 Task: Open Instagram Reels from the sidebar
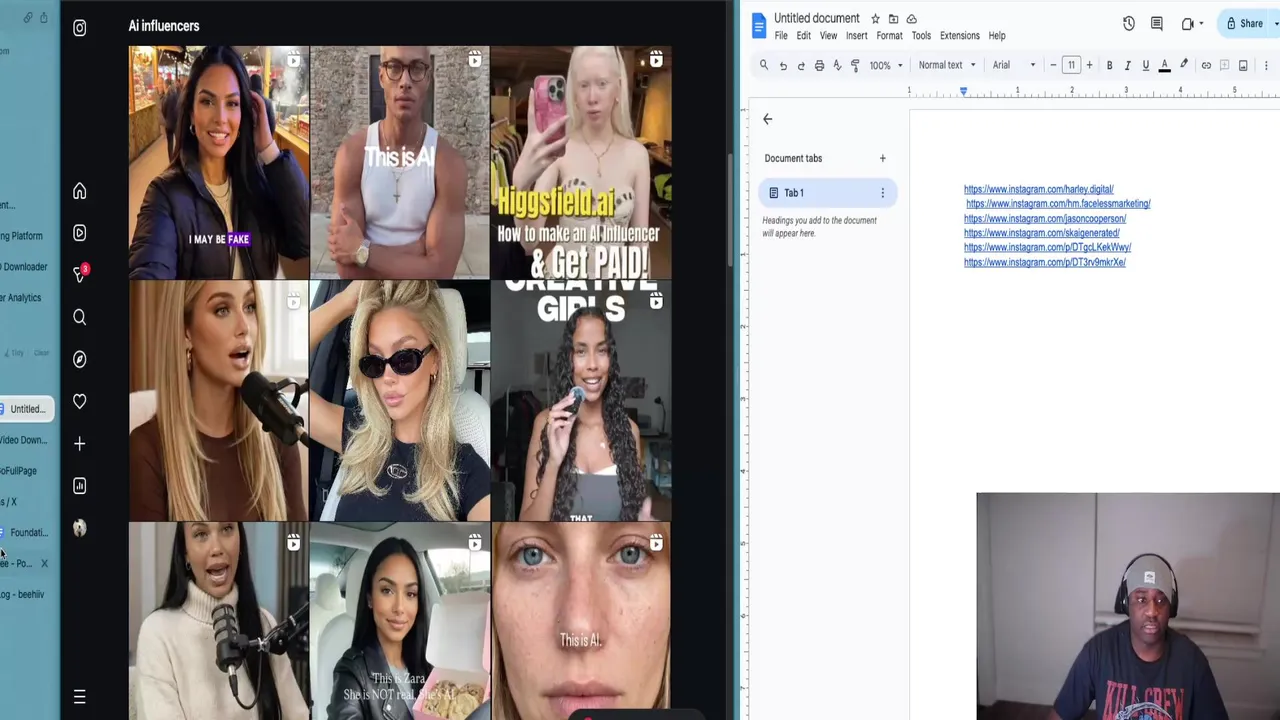click(80, 233)
